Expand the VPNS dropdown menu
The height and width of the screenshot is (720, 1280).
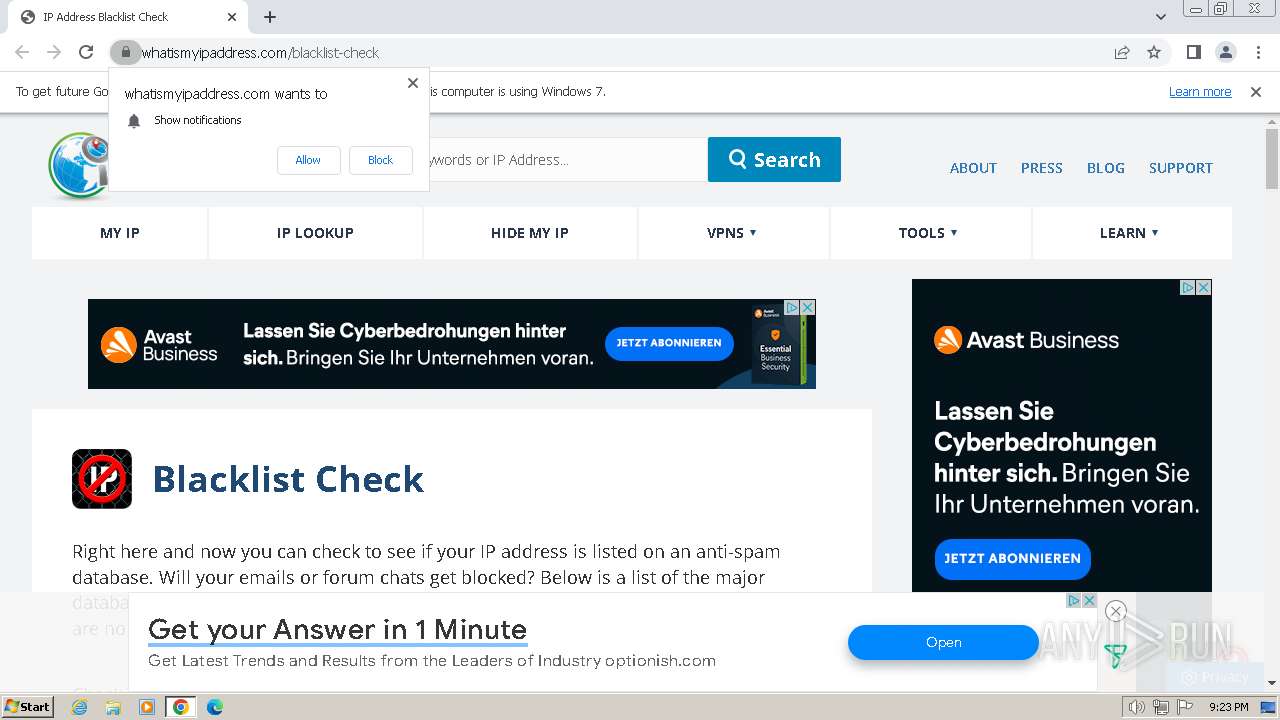(x=732, y=233)
